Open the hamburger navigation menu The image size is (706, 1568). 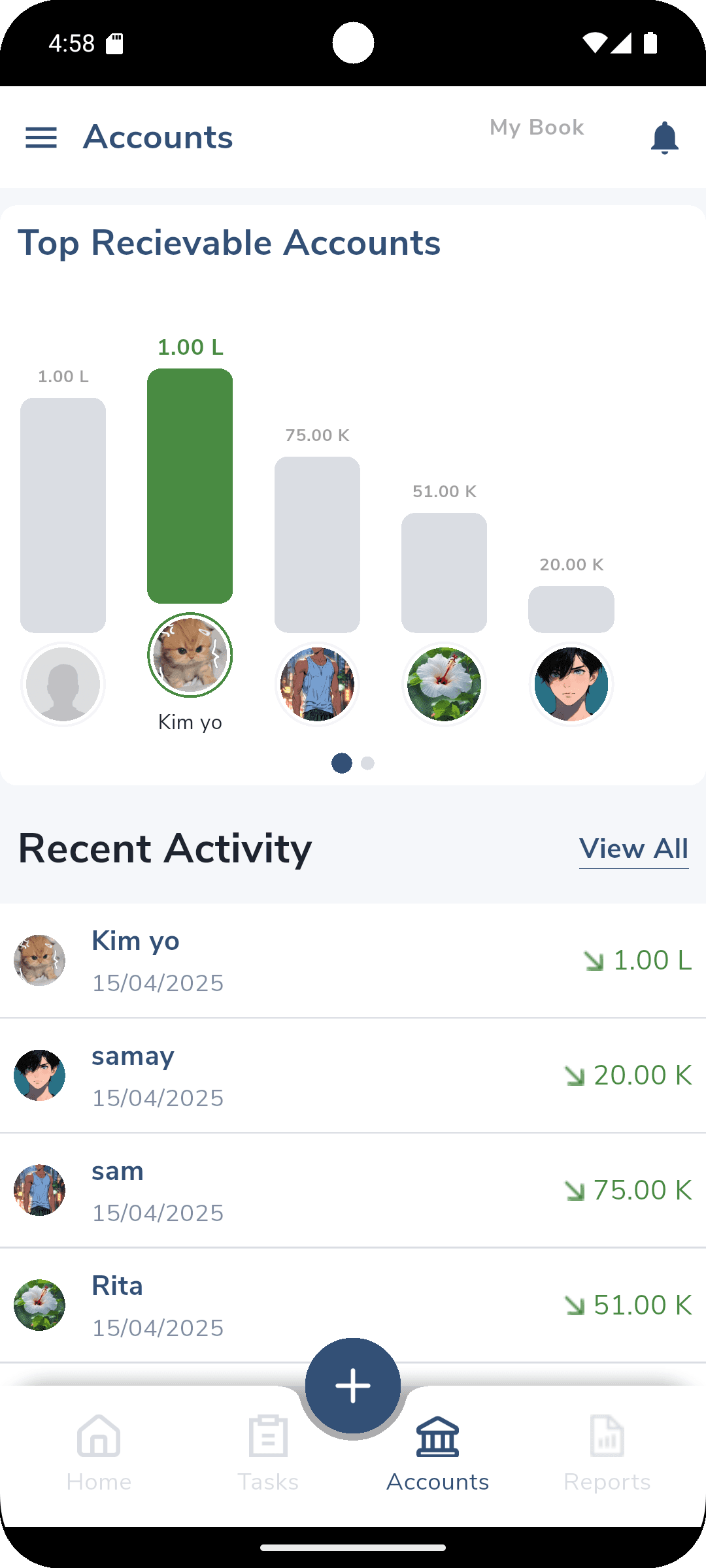(x=41, y=138)
